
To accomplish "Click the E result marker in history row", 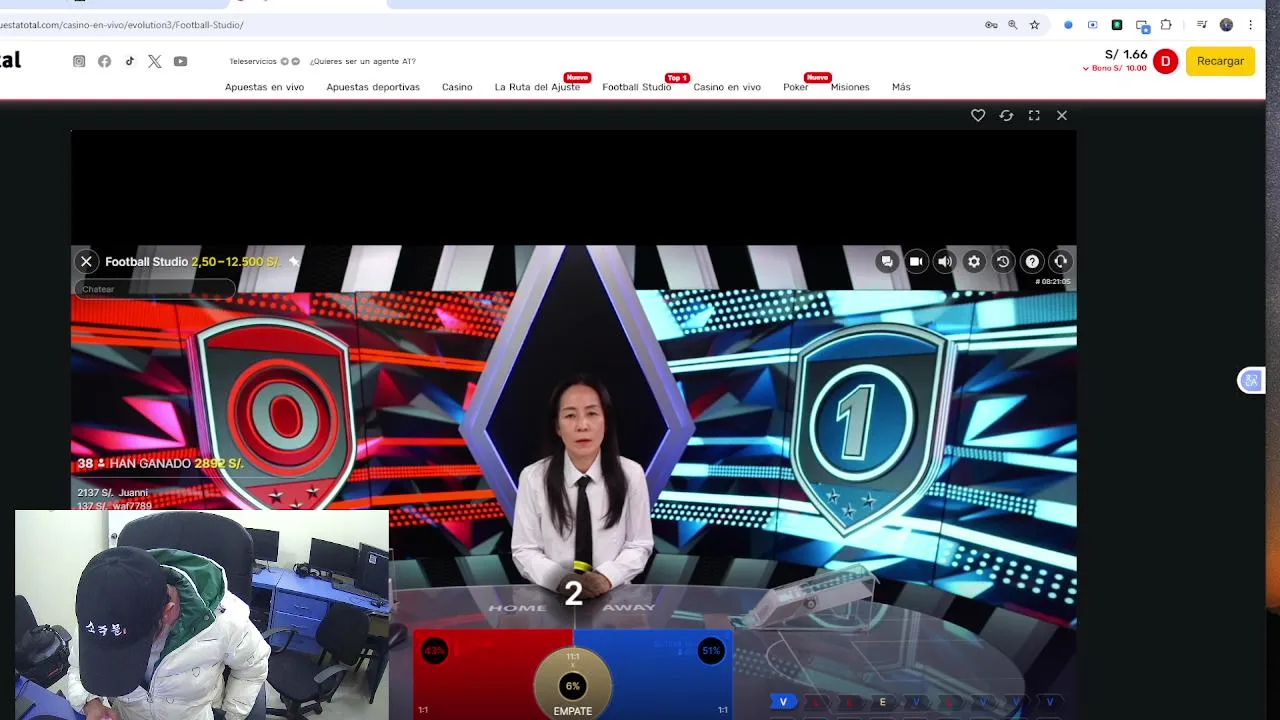I will 882,702.
